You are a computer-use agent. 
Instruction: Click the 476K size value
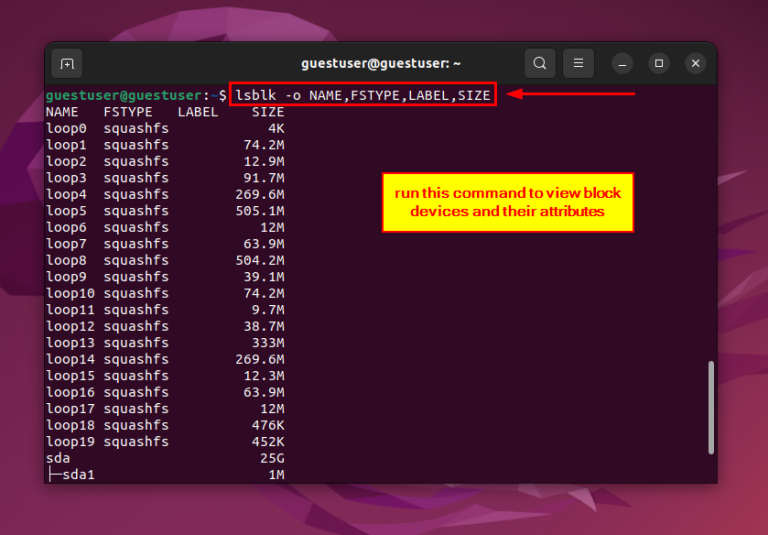tap(268, 426)
